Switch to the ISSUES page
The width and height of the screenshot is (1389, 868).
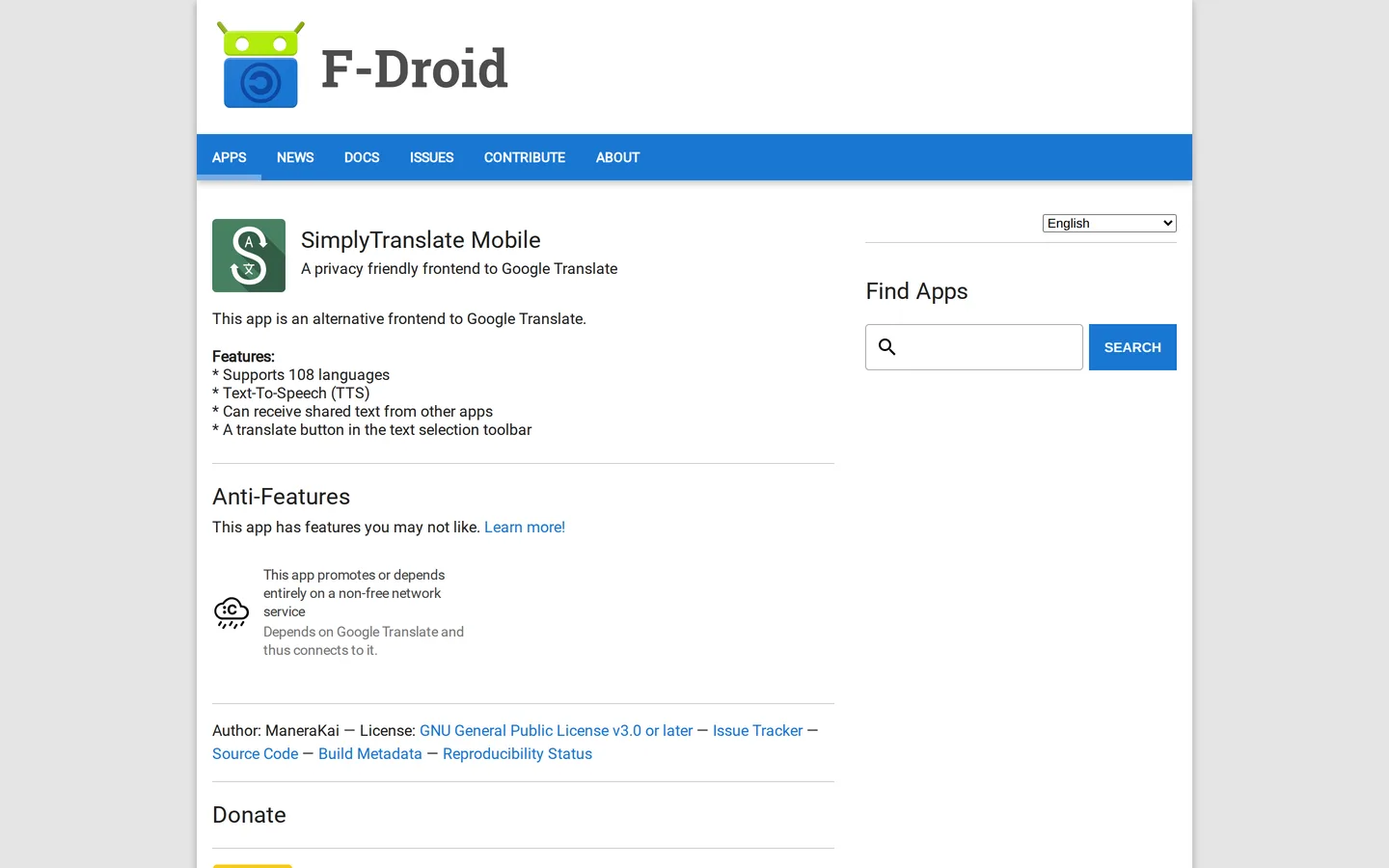tap(431, 157)
